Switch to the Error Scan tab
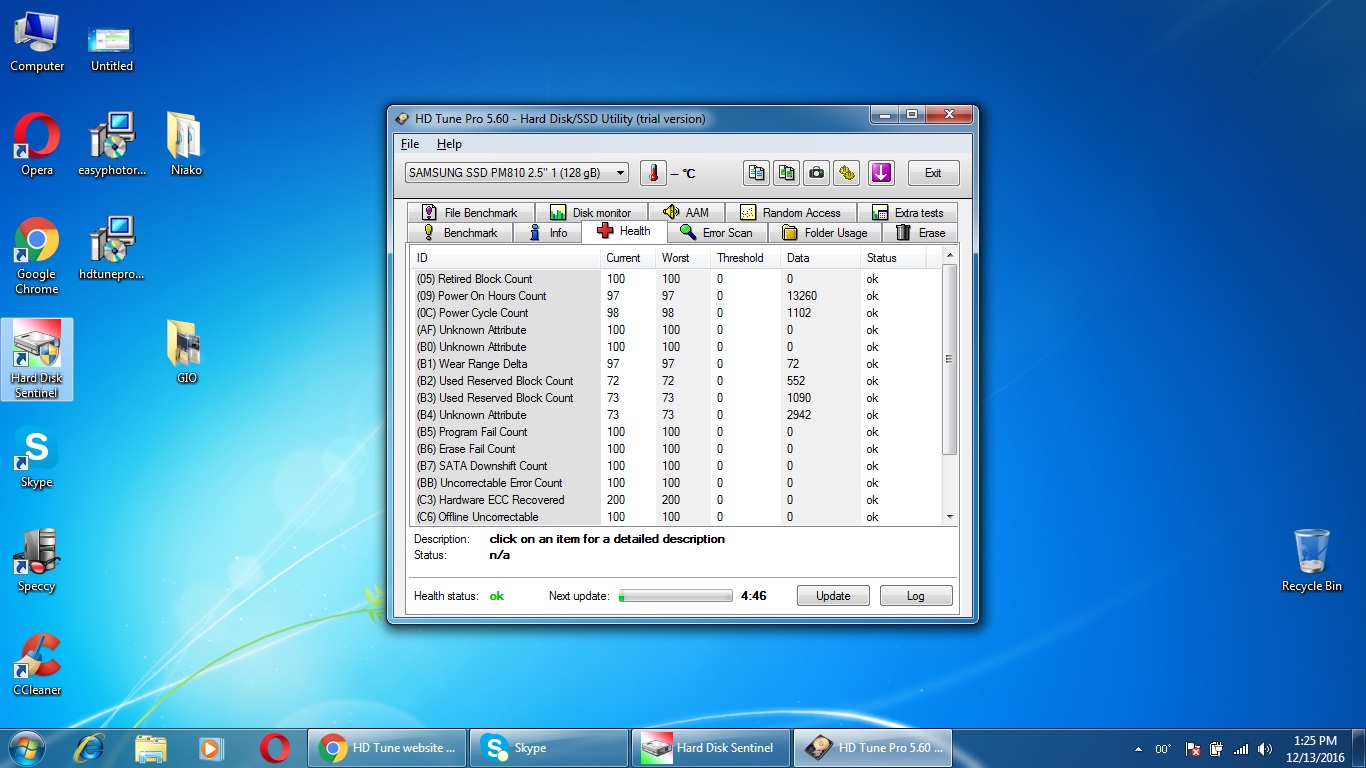This screenshot has height=768, width=1366. (716, 233)
